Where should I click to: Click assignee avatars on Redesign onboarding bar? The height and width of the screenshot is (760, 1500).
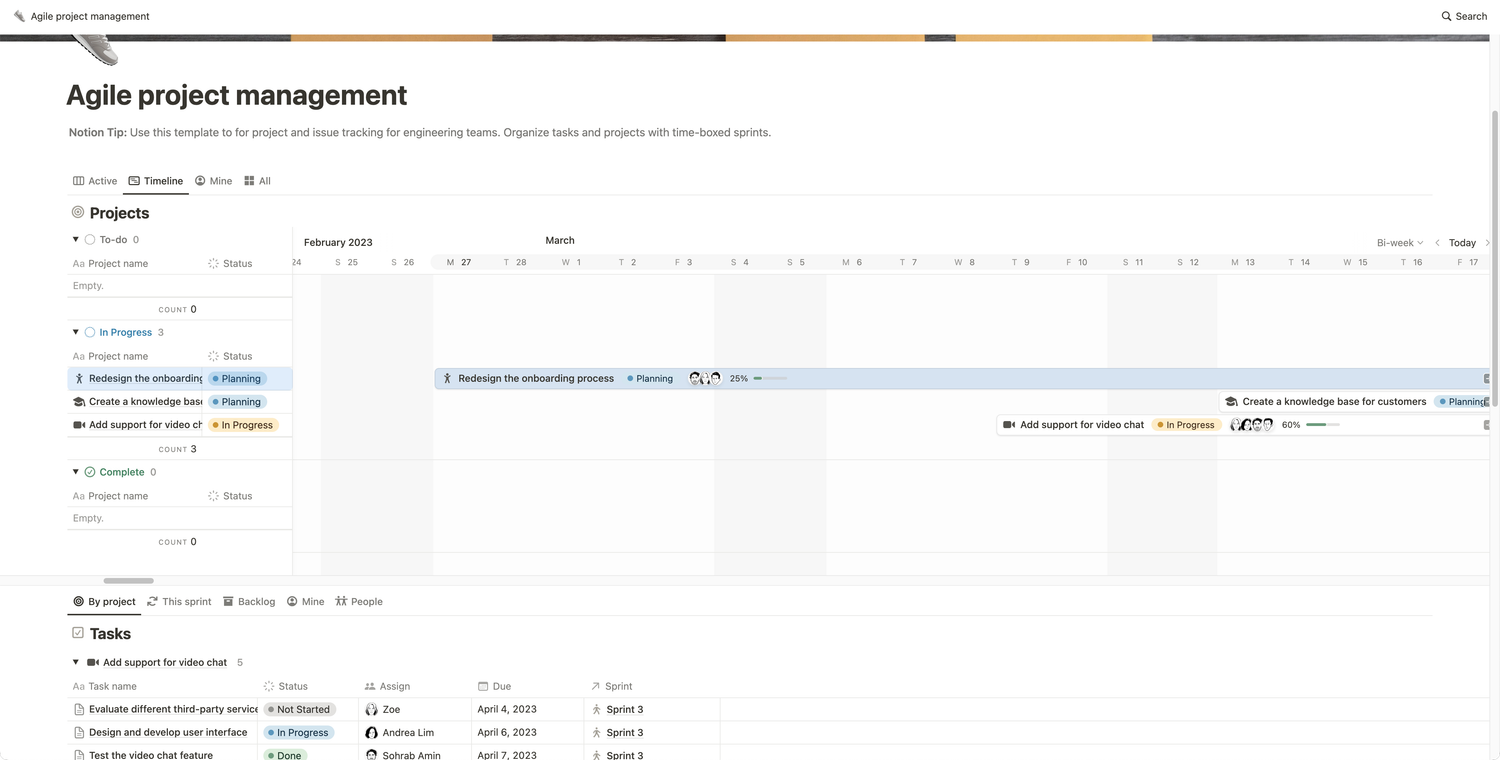705,379
